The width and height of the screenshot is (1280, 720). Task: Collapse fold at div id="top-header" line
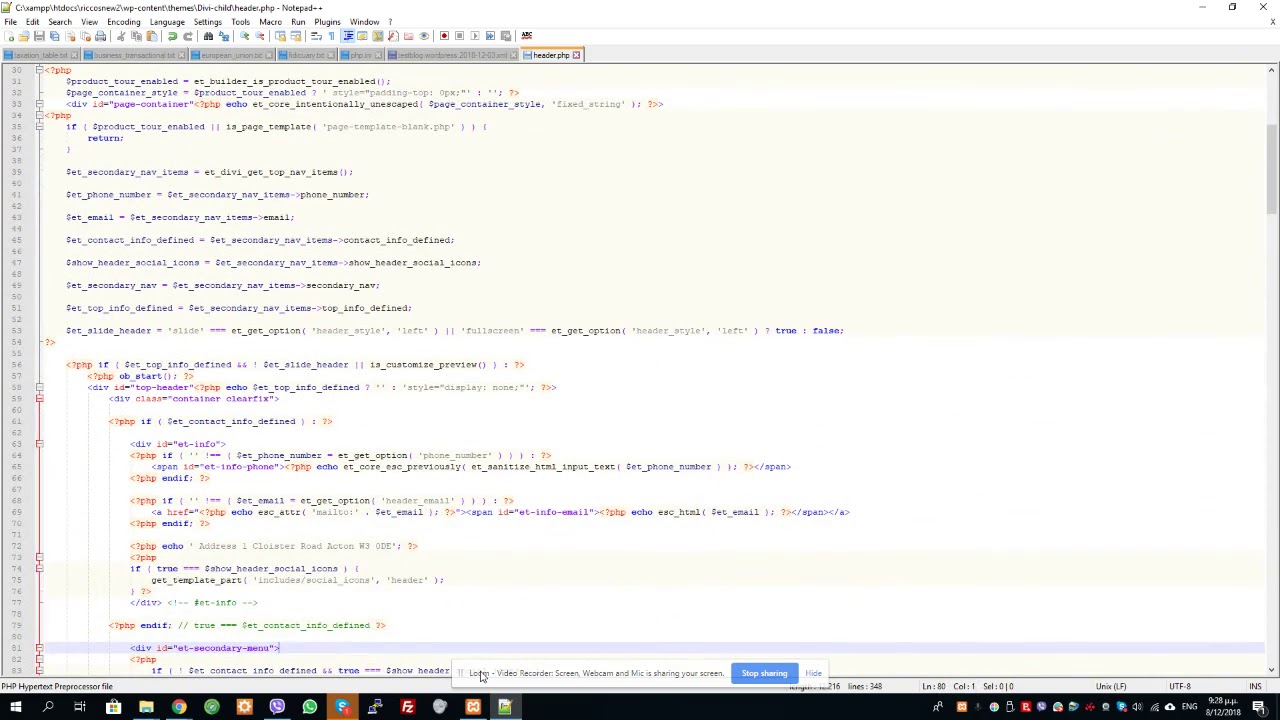39,387
